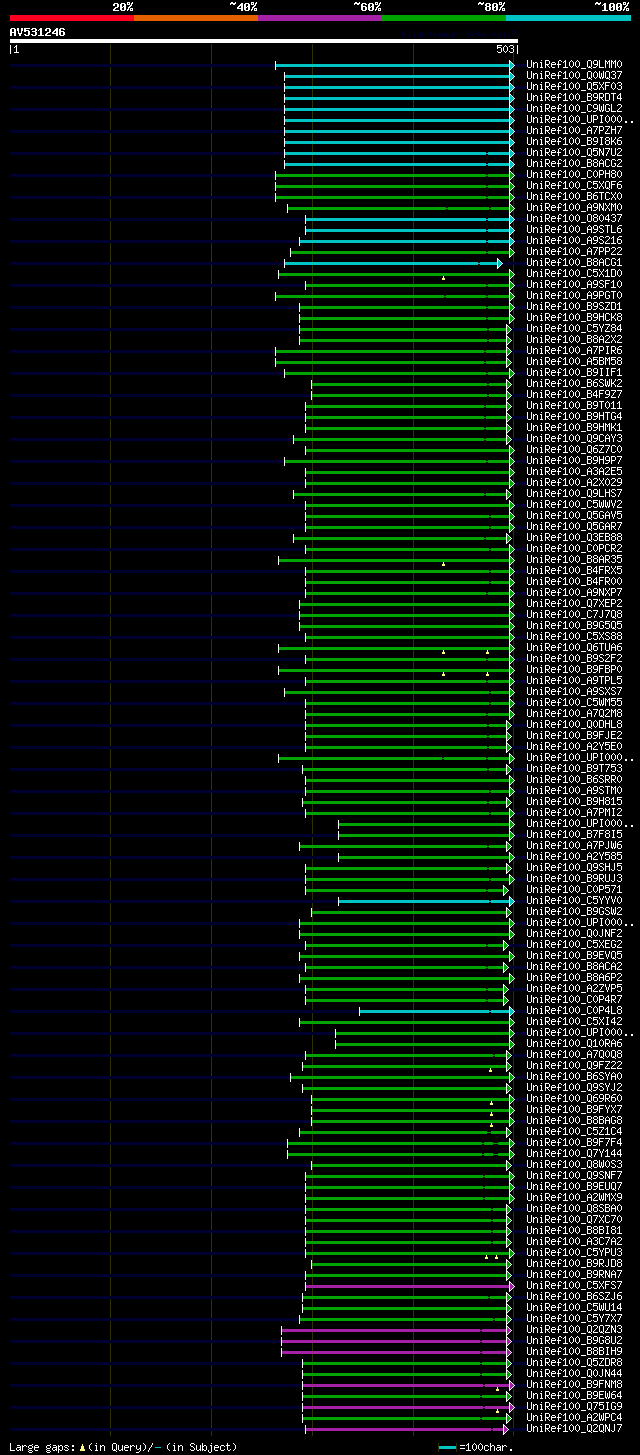Select the UniRef100_B9SZD1 label
The height and width of the screenshot is (1455, 640).
click(x=574, y=306)
